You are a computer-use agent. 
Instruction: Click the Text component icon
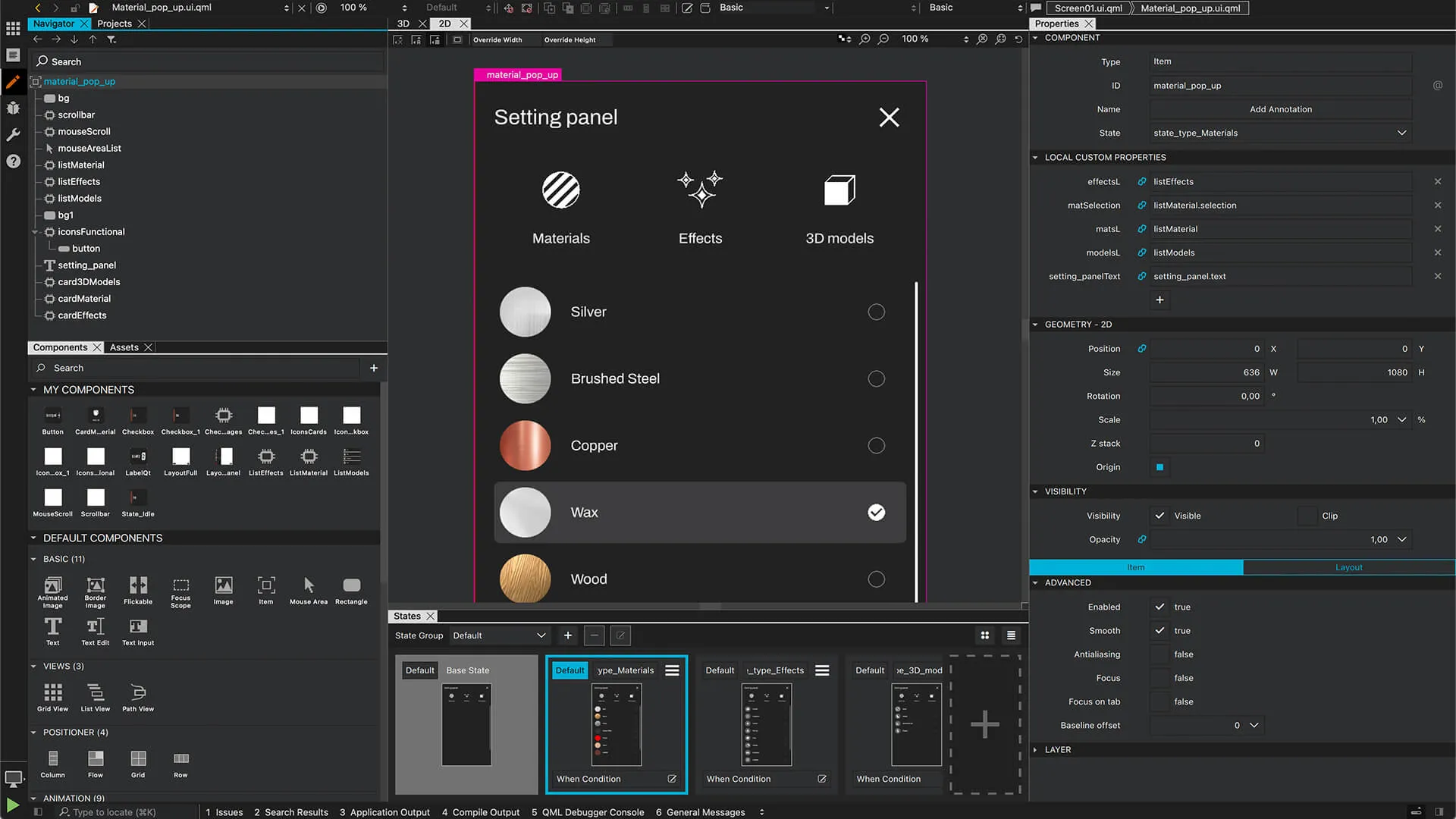click(x=52, y=626)
